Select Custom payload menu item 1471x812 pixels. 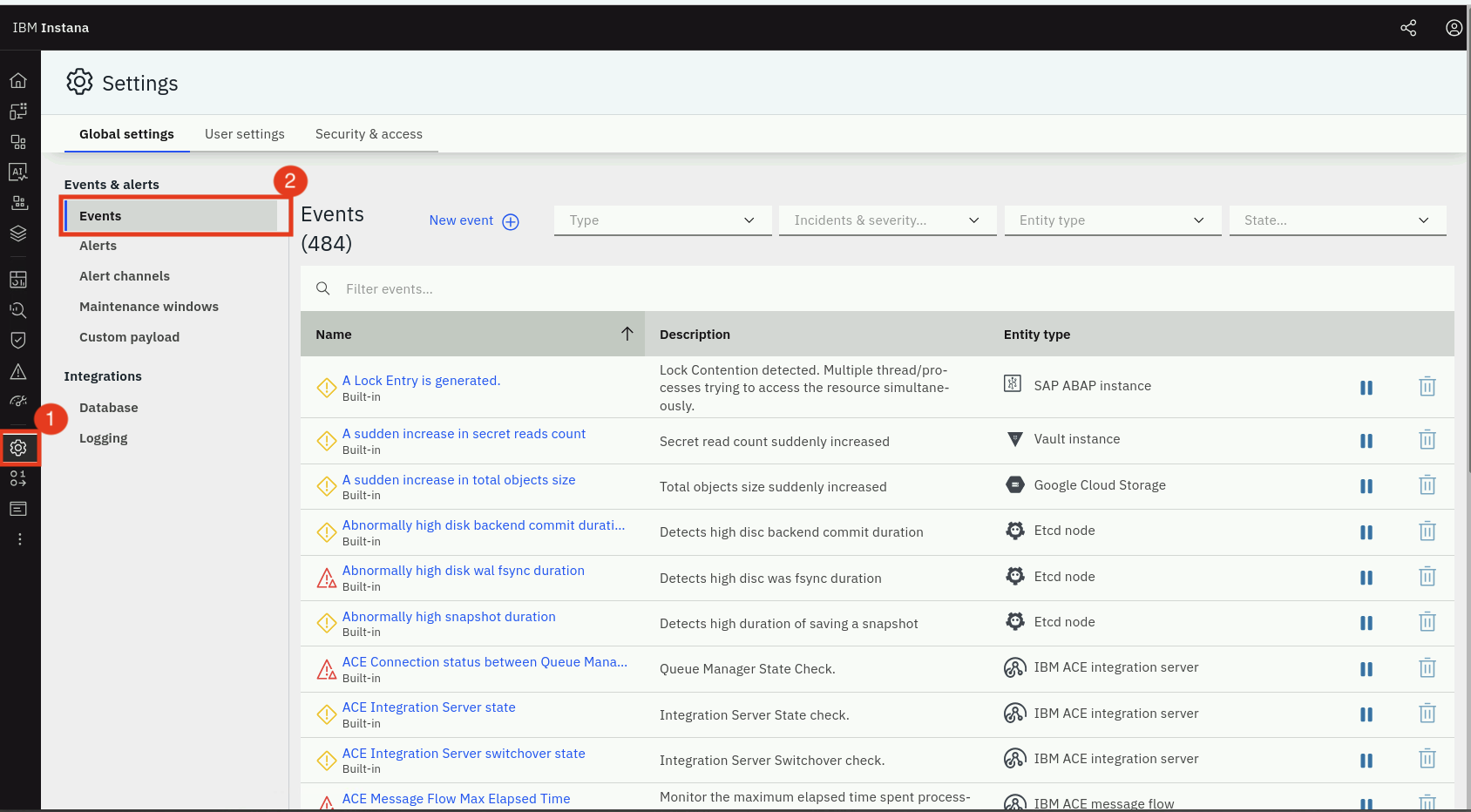129,337
